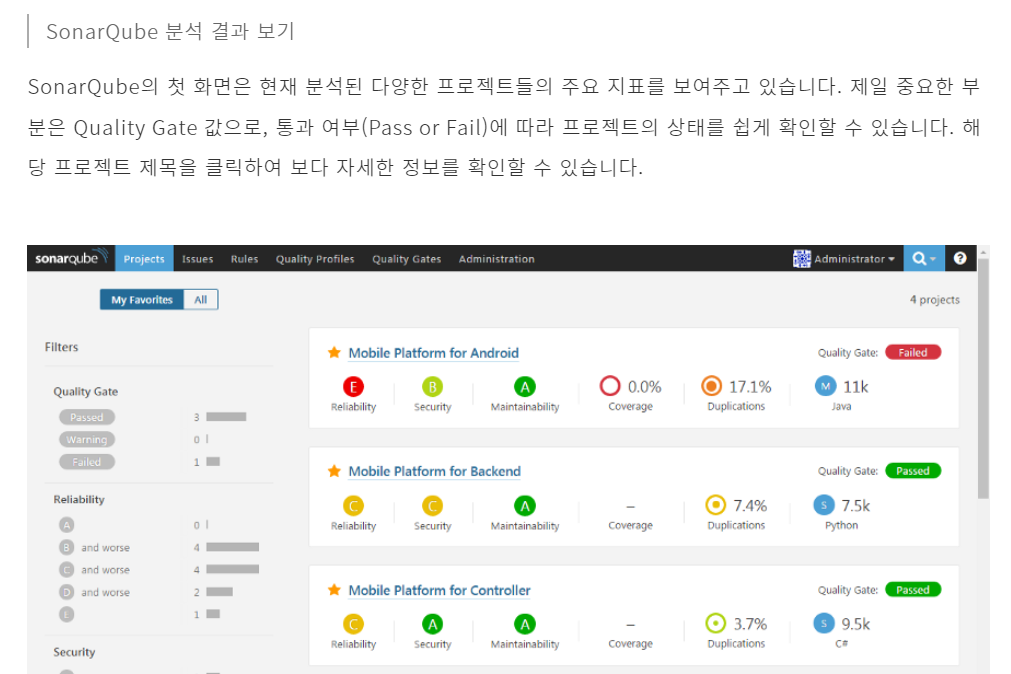Click the Passed filter count bar
Screen dimensions: 1011x674
click(x=226, y=417)
